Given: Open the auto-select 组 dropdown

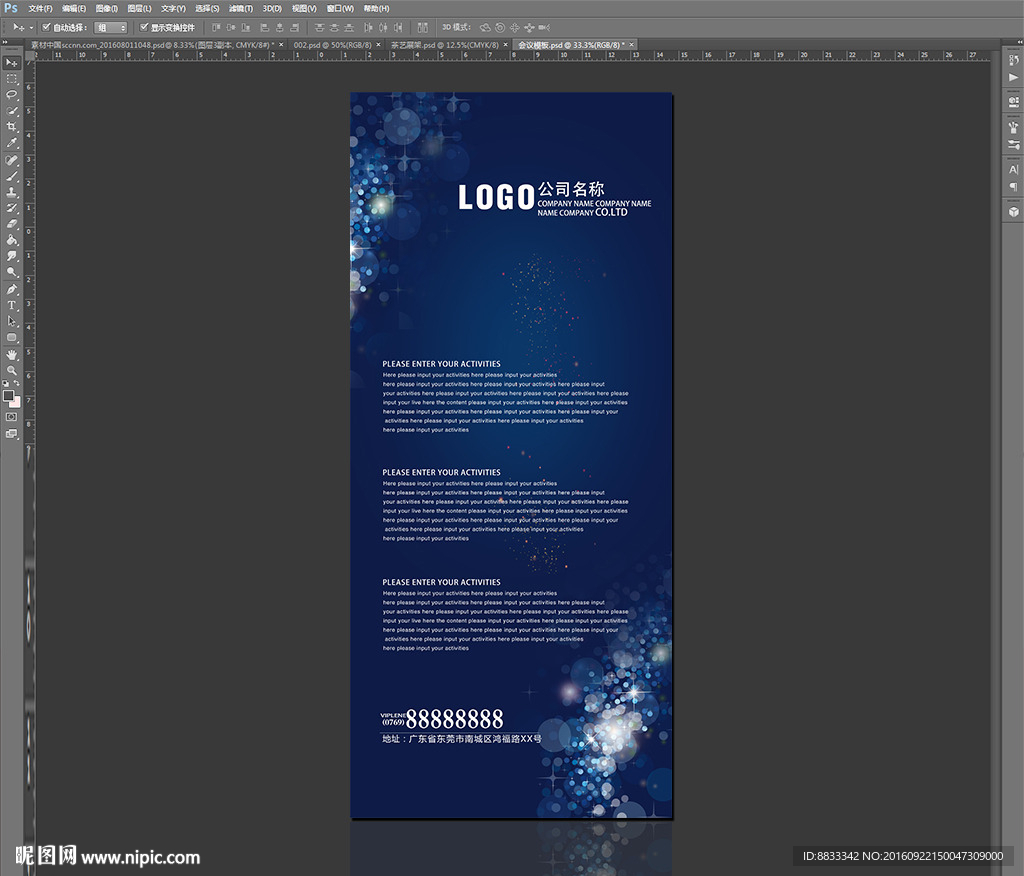Looking at the screenshot, I should click(110, 28).
